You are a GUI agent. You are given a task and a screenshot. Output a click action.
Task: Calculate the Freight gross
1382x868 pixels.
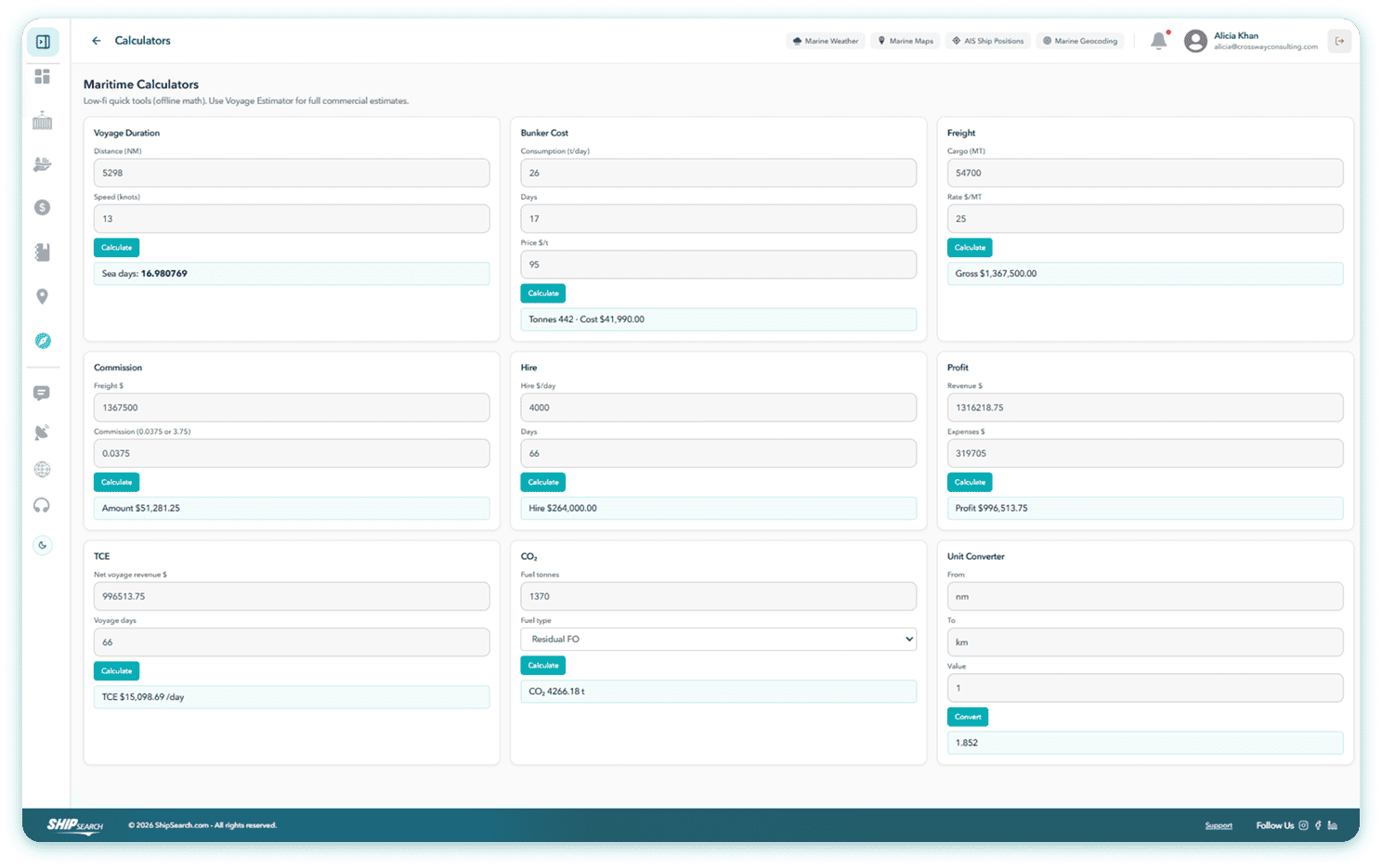[x=970, y=248]
